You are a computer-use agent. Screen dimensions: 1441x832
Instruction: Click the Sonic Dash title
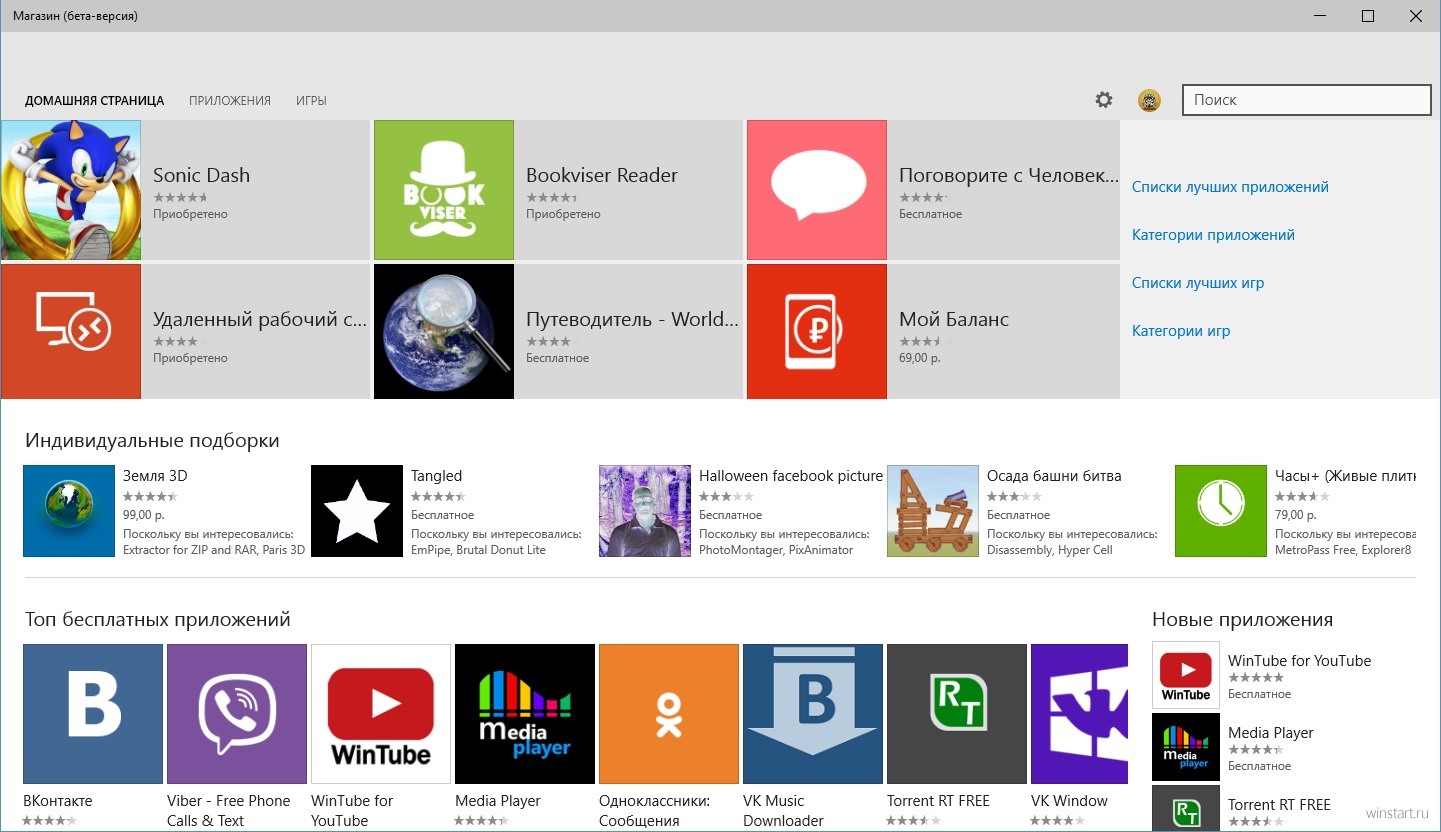(x=201, y=175)
